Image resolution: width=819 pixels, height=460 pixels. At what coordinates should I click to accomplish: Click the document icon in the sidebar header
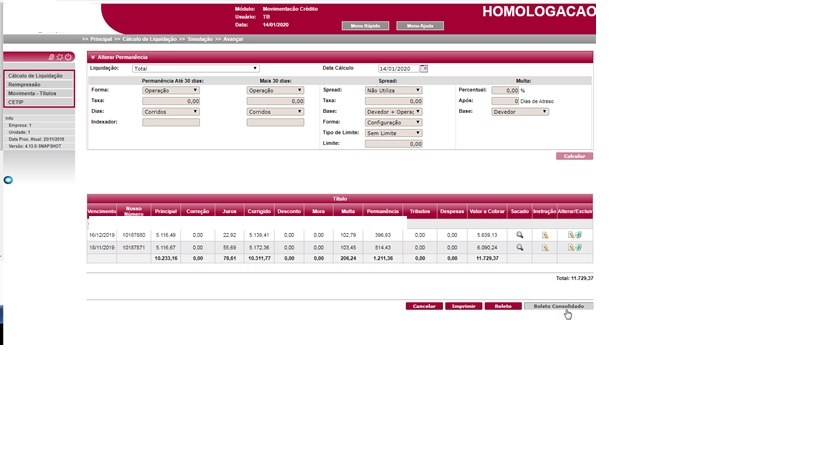click(51, 57)
